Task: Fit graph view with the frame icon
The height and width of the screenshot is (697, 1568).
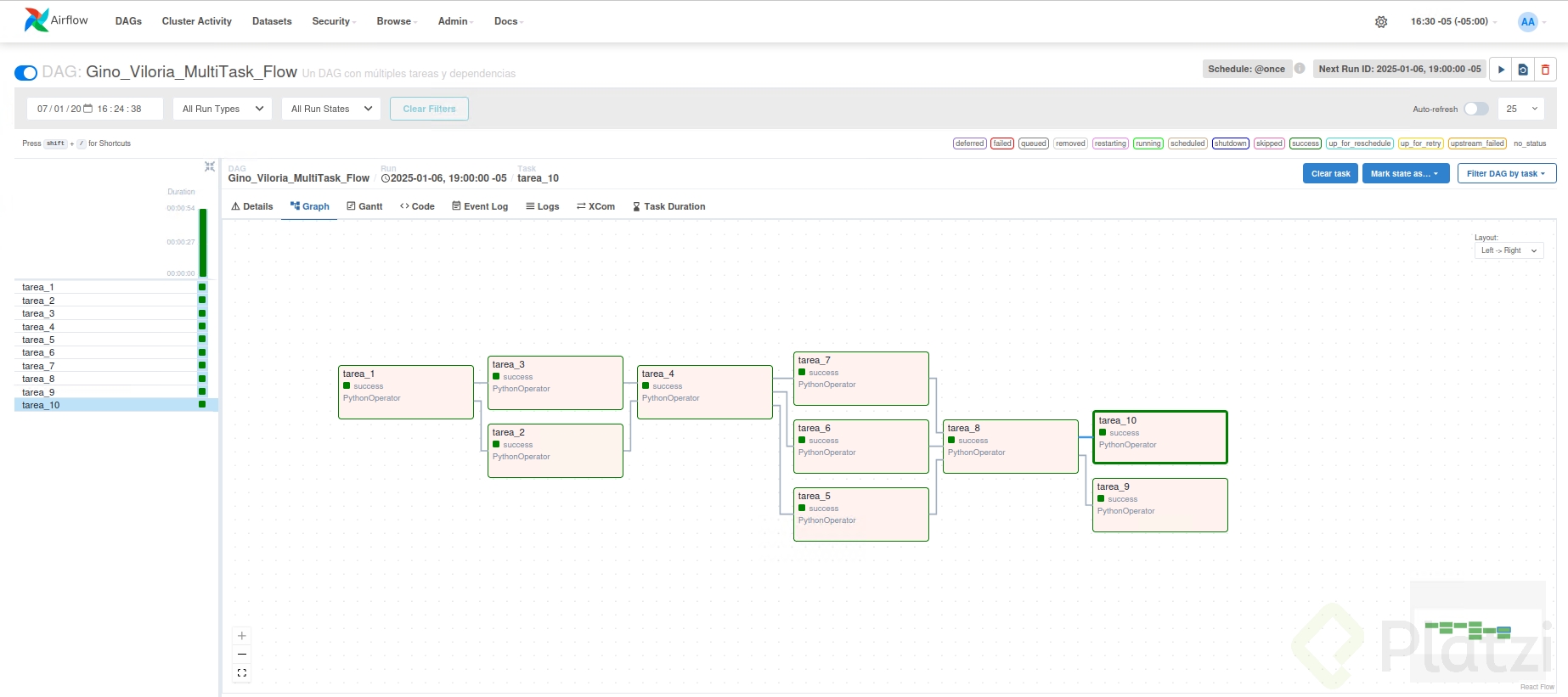Action: [x=242, y=673]
